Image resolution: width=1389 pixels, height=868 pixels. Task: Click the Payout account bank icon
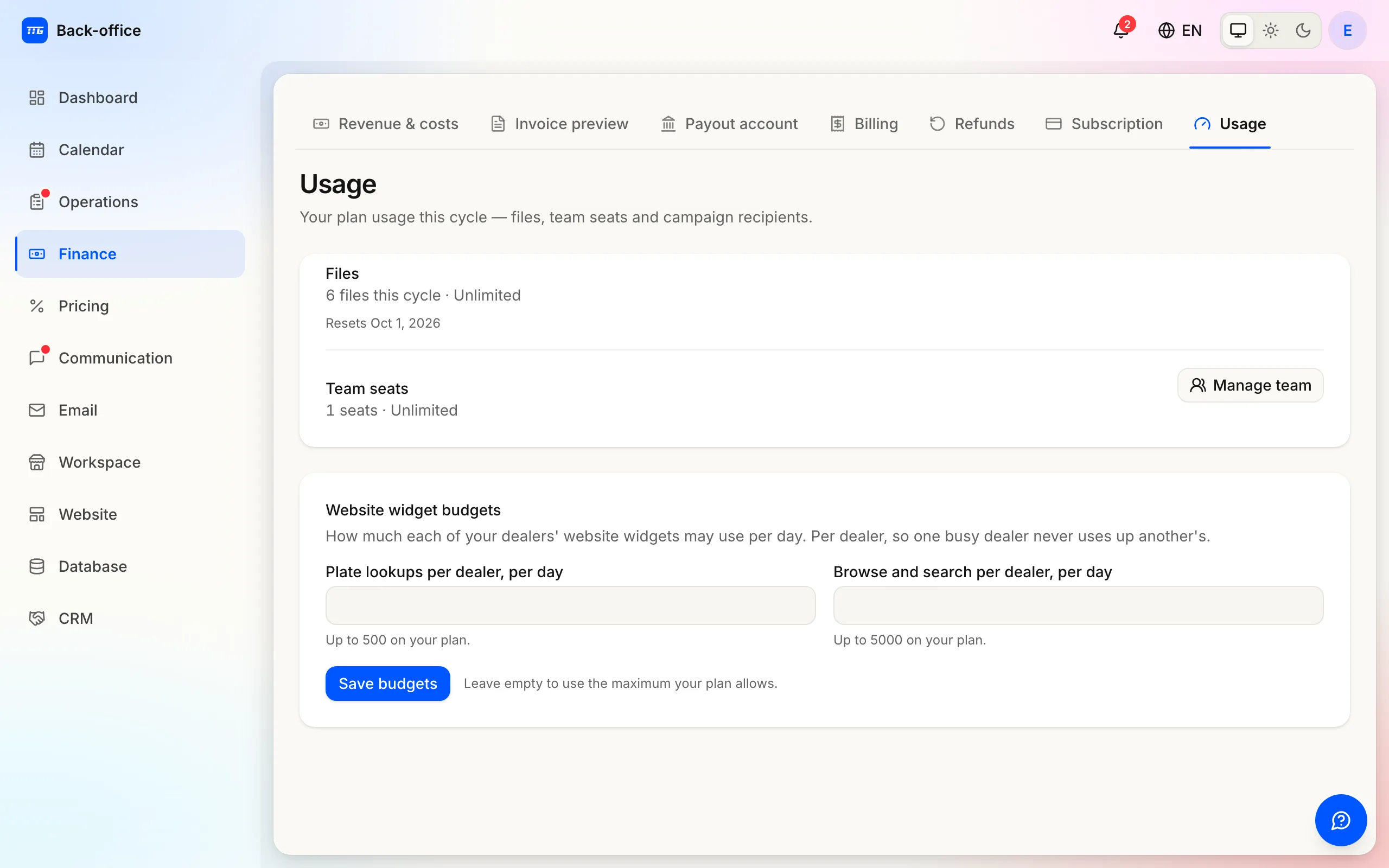point(668,124)
